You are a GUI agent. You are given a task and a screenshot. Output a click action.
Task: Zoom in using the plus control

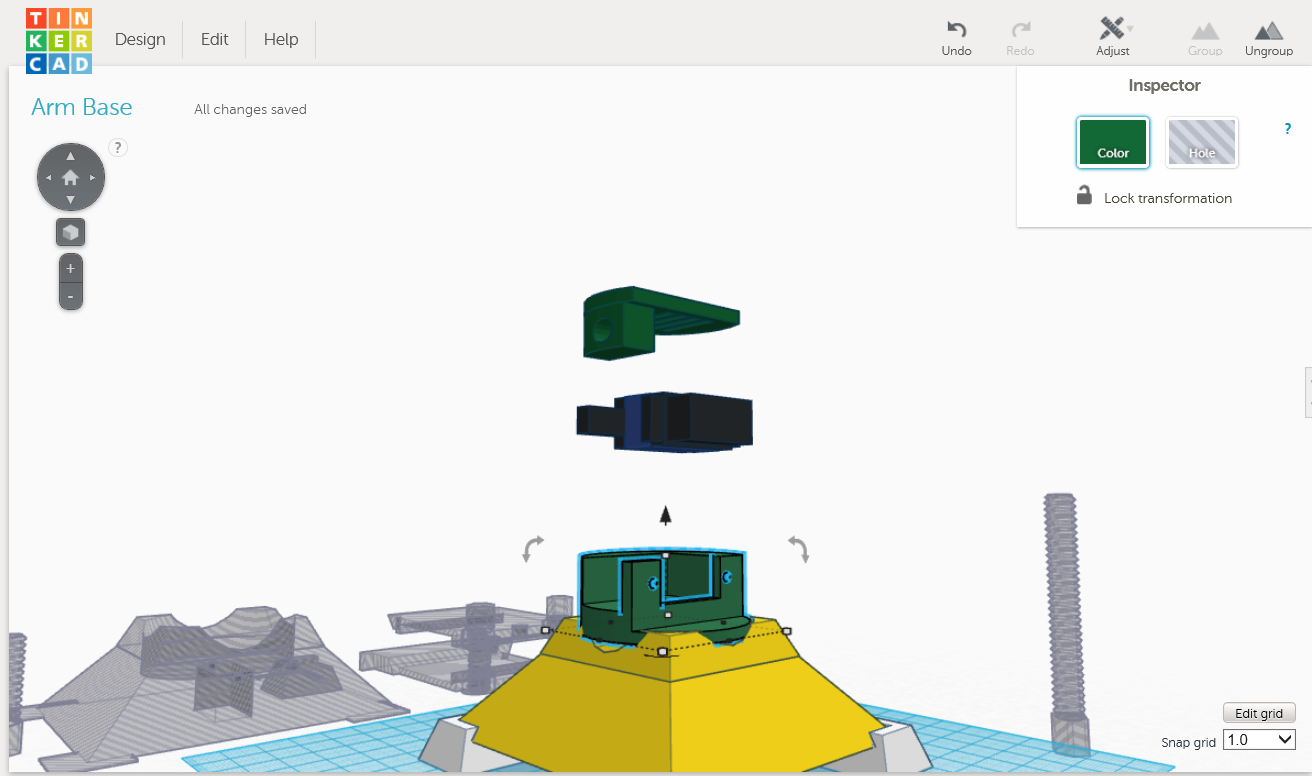pyautogui.click(x=70, y=267)
